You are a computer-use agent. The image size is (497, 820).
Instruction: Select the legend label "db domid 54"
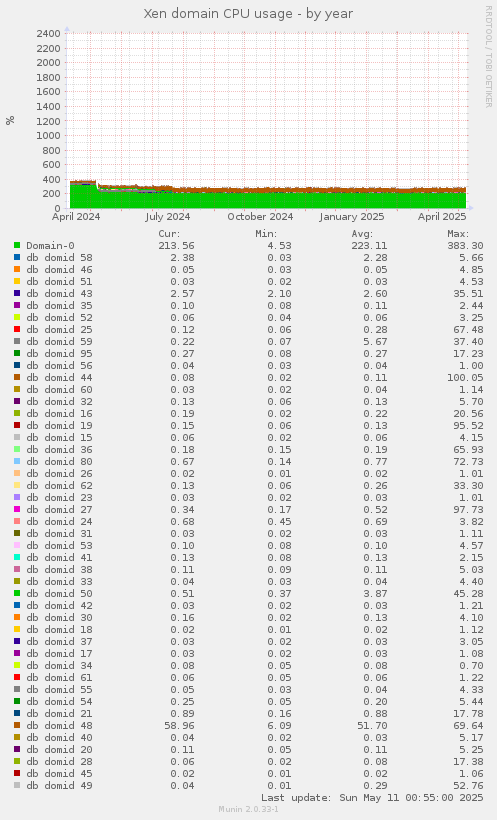[59, 701]
